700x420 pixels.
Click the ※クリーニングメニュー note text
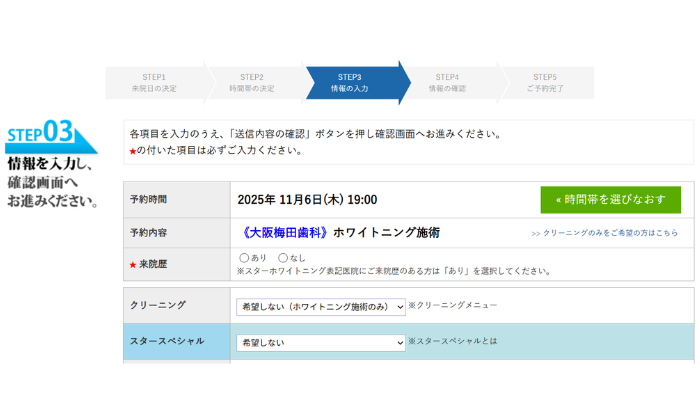pyautogui.click(x=452, y=305)
